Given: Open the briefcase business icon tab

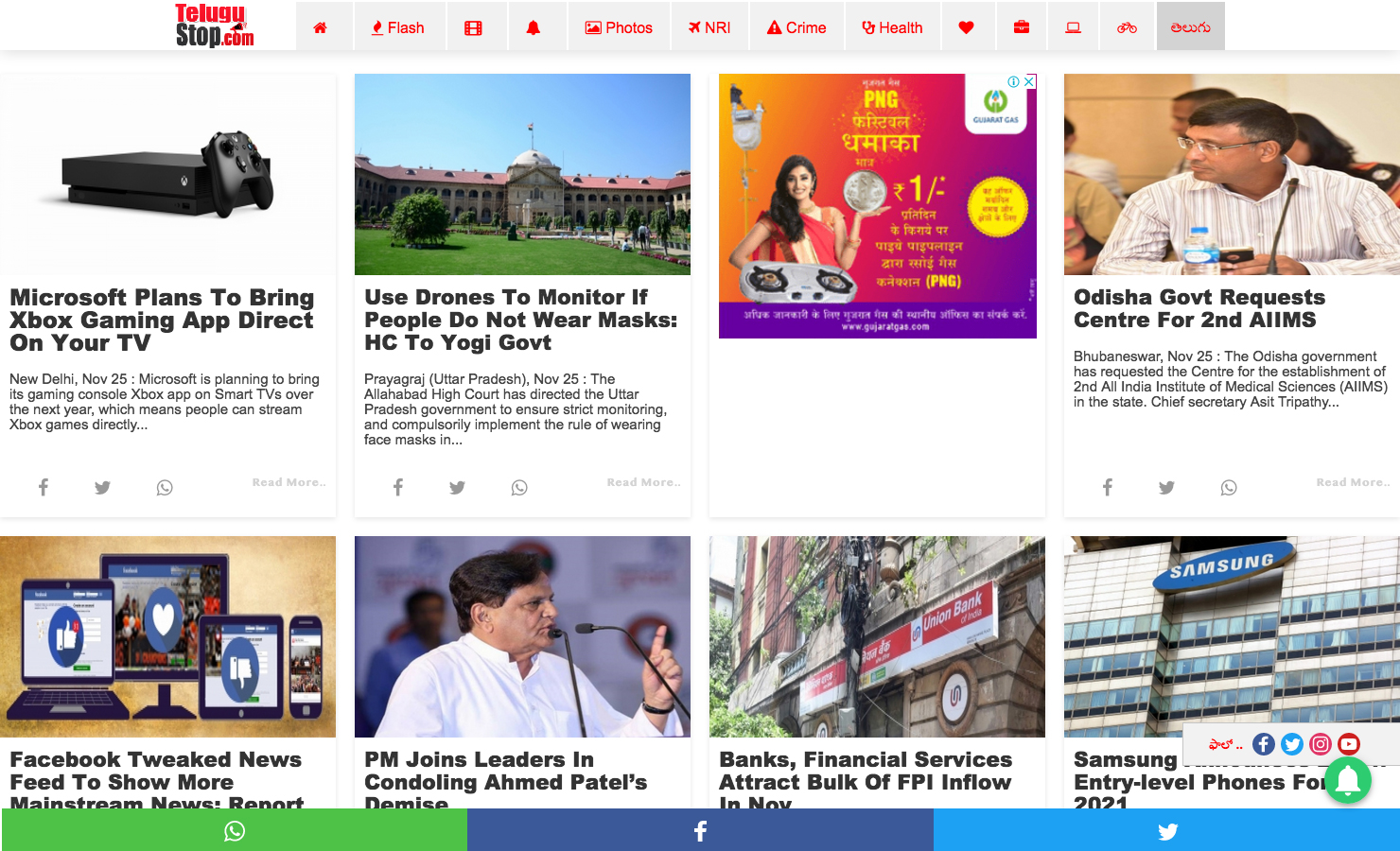Looking at the screenshot, I should coord(1022,26).
